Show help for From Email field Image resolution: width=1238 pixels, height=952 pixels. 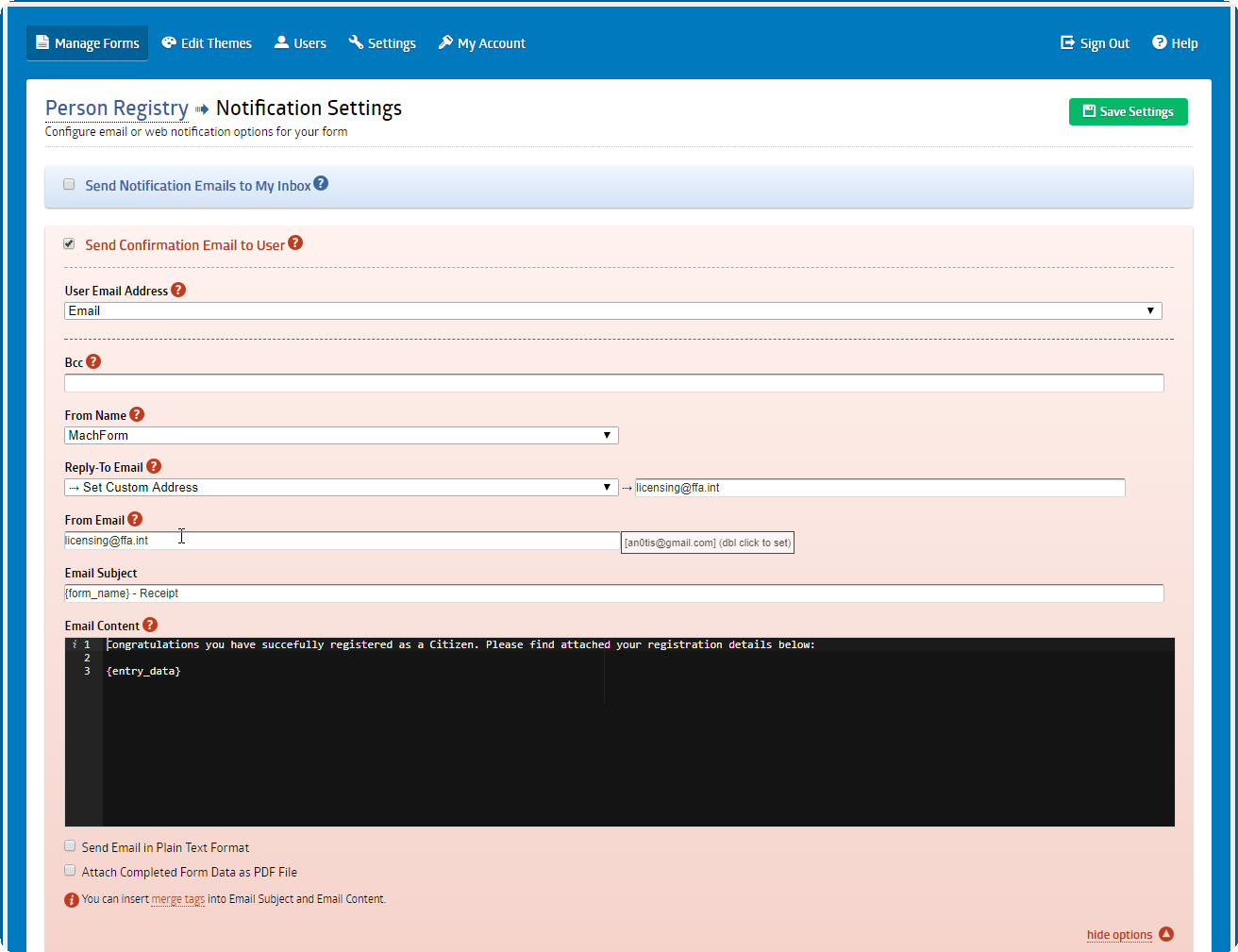[135, 519]
